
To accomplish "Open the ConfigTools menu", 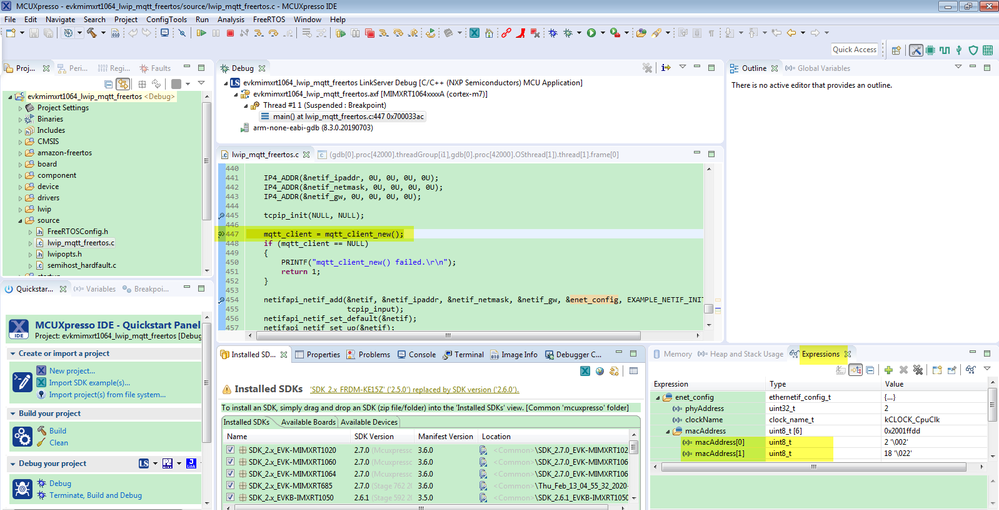I will (x=166, y=19).
